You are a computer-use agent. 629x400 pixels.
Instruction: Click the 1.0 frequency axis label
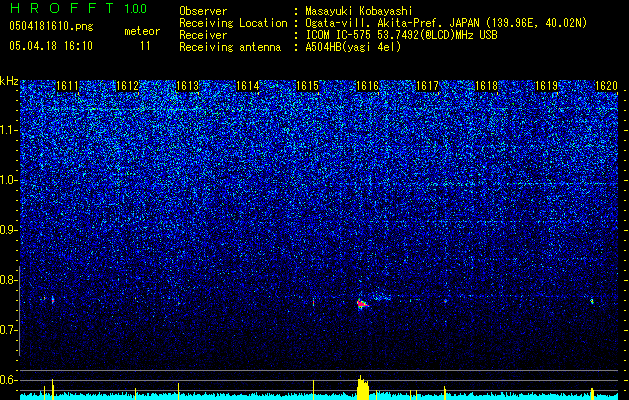9,180
